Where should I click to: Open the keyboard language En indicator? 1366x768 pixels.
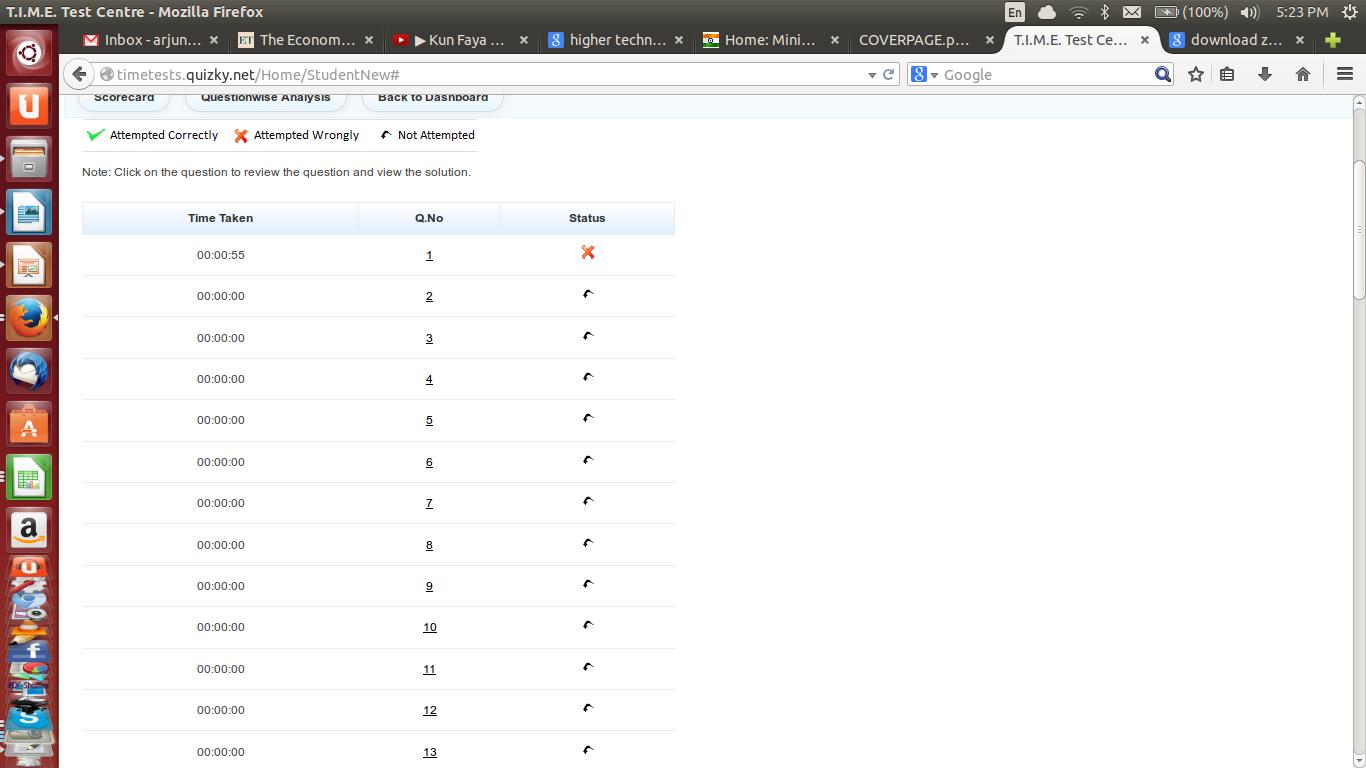point(1015,12)
